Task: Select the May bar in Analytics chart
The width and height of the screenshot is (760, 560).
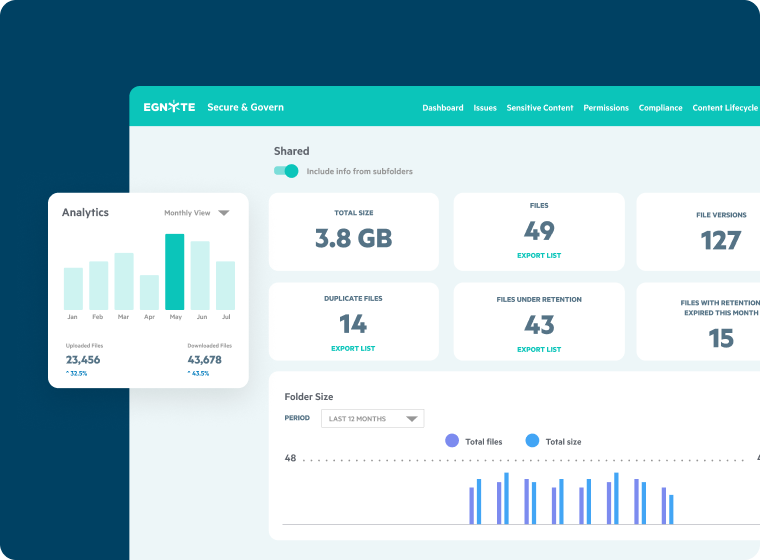Action: point(175,272)
